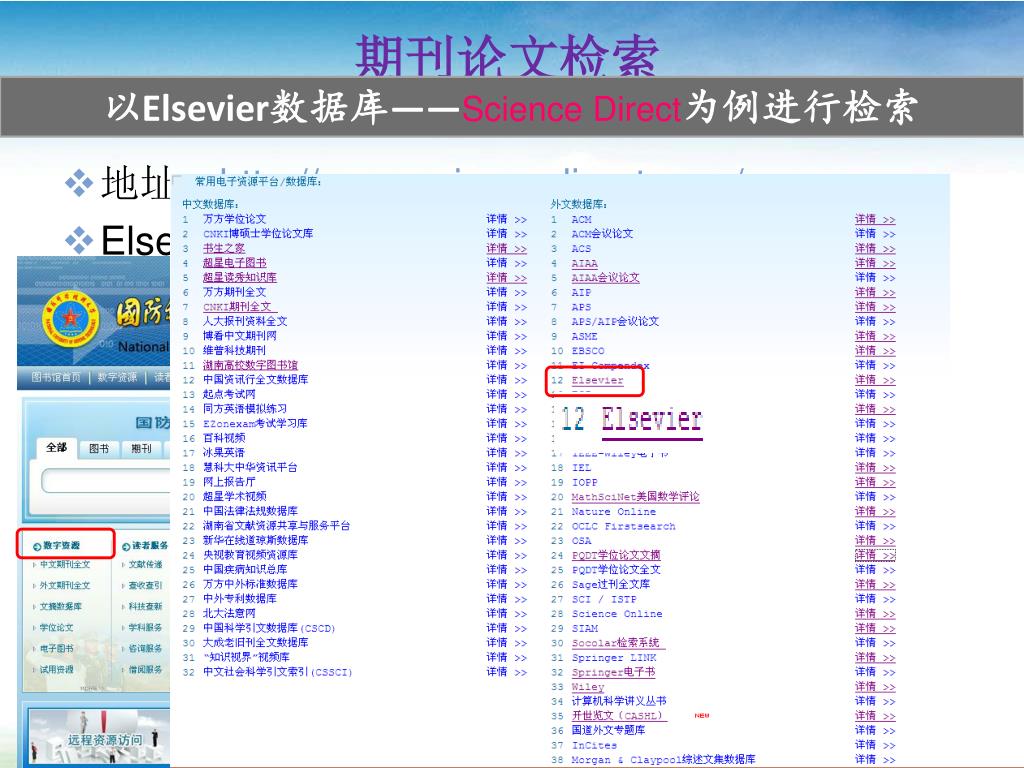This screenshot has width=1024, height=768.
Task: Click 详情 >> in the Elsevier row
Action: 875,379
